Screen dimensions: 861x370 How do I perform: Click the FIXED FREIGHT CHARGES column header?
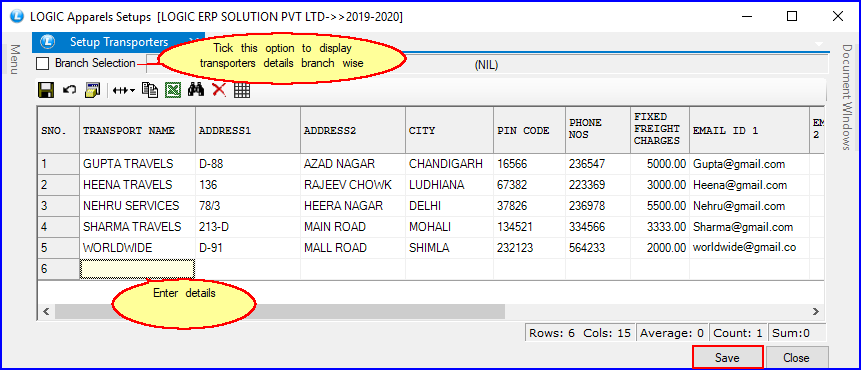click(661, 130)
